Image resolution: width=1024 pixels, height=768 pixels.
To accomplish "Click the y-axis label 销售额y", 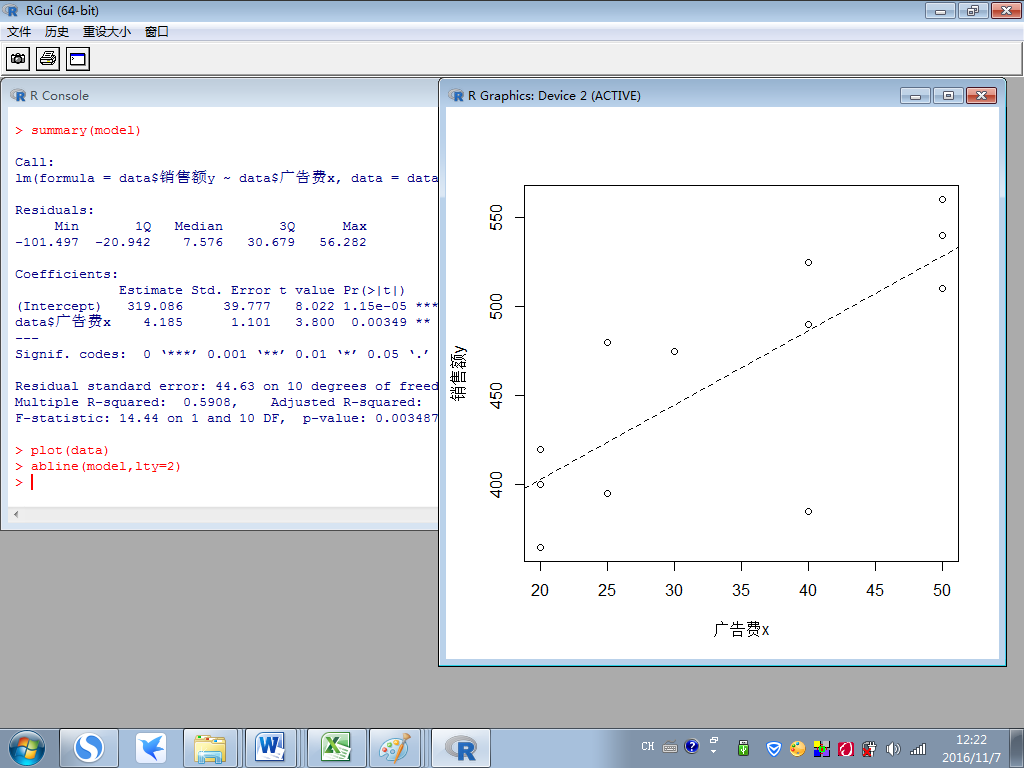I will tap(458, 373).
